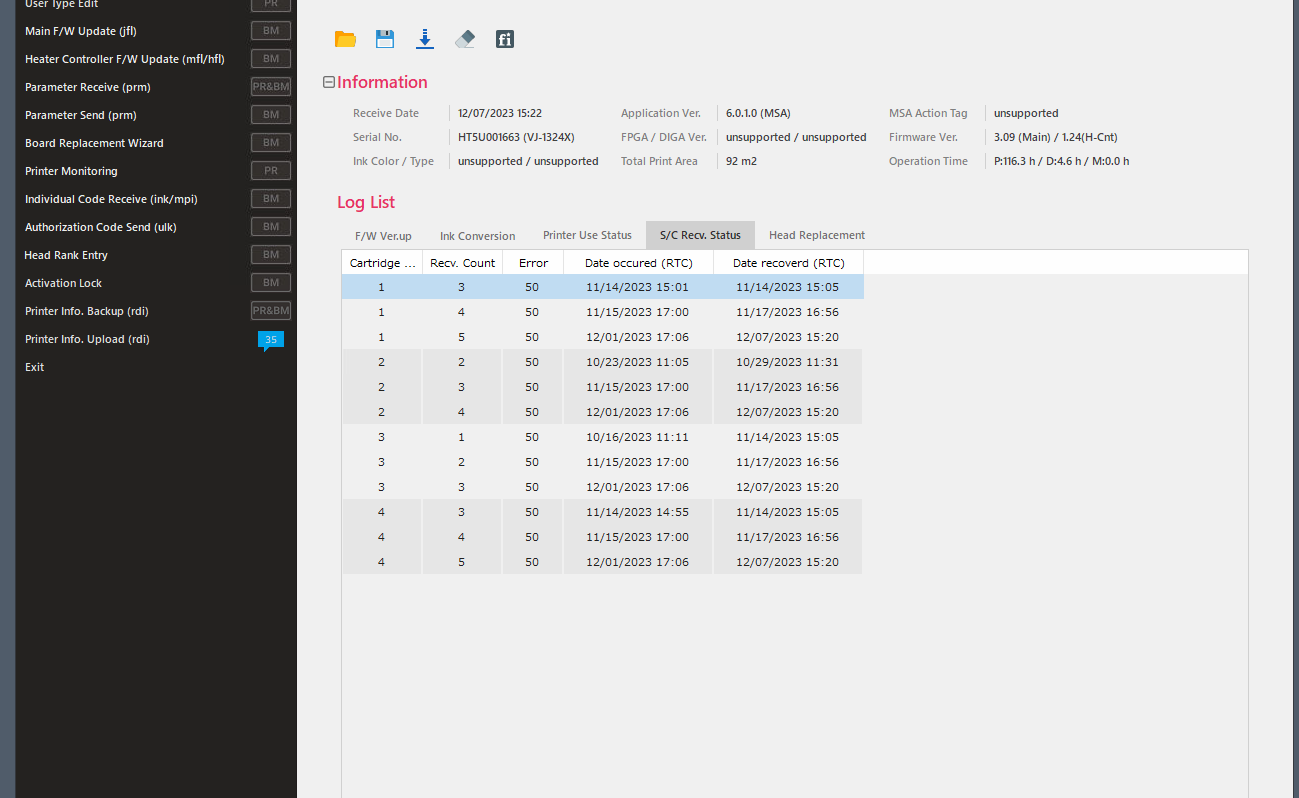
Task: Open Head Rank Entry
Action: pos(66,255)
